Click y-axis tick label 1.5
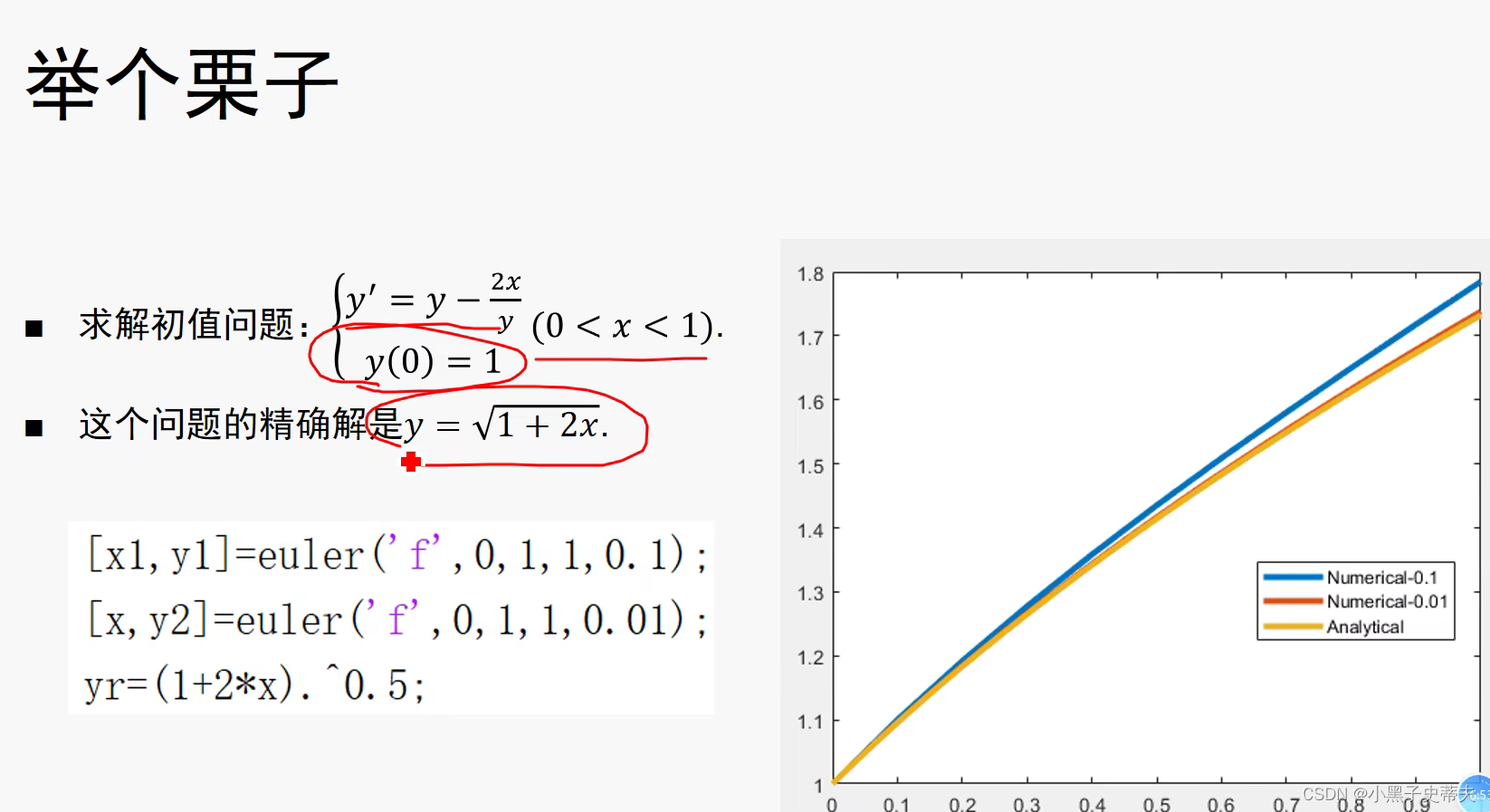Viewport: 1490px width, 812px height. (810, 466)
